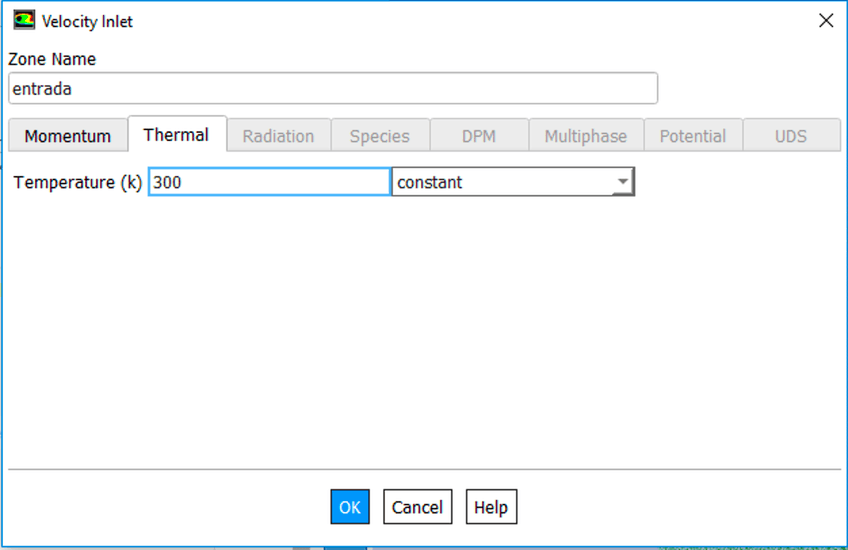Click the Temperature value field showing 300
Viewport: 848px width, 550px height.
click(x=268, y=182)
